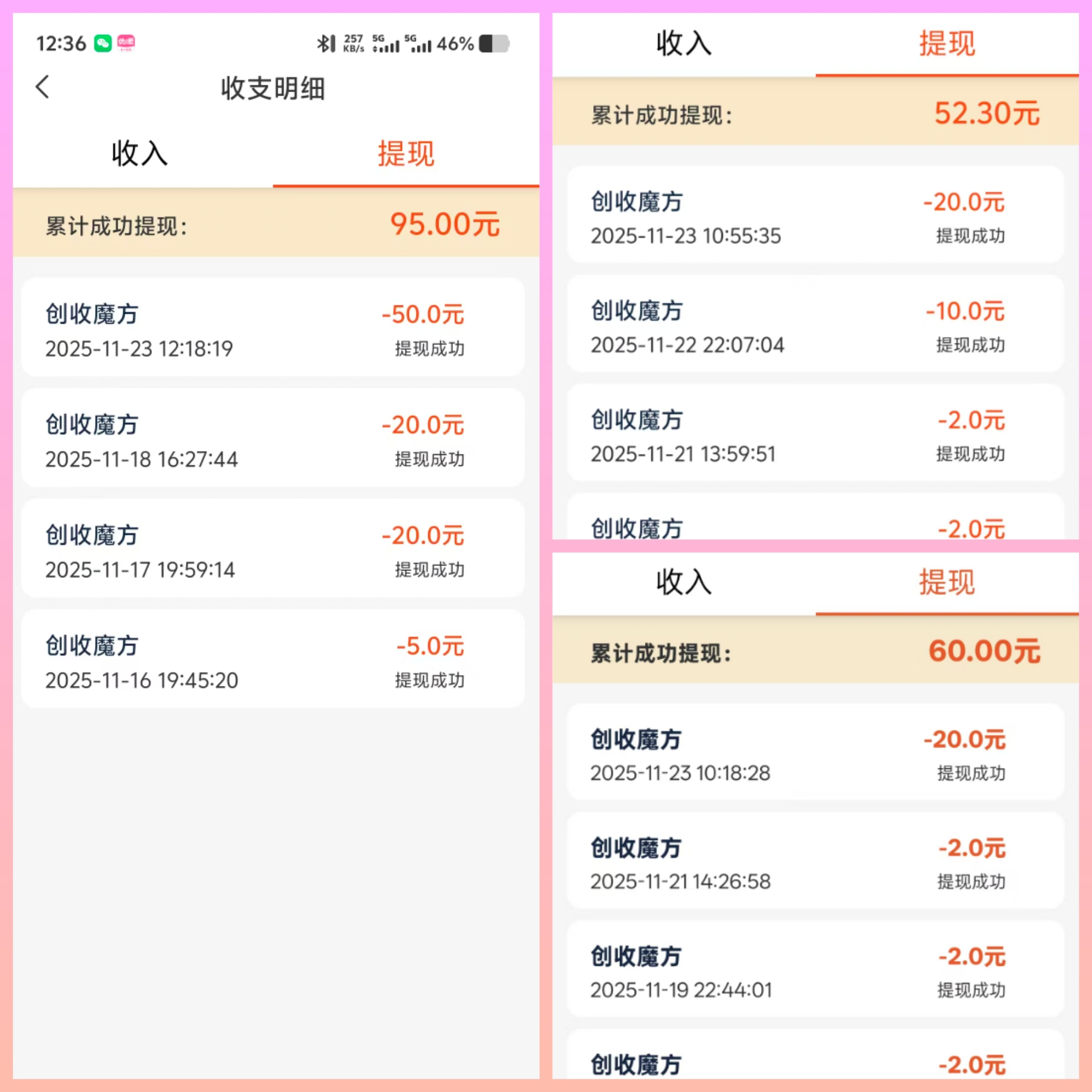This screenshot has height=1092, width=1092.
Task: Tap the 累计成功提现 95.00元 summary banner
Action: (x=273, y=224)
